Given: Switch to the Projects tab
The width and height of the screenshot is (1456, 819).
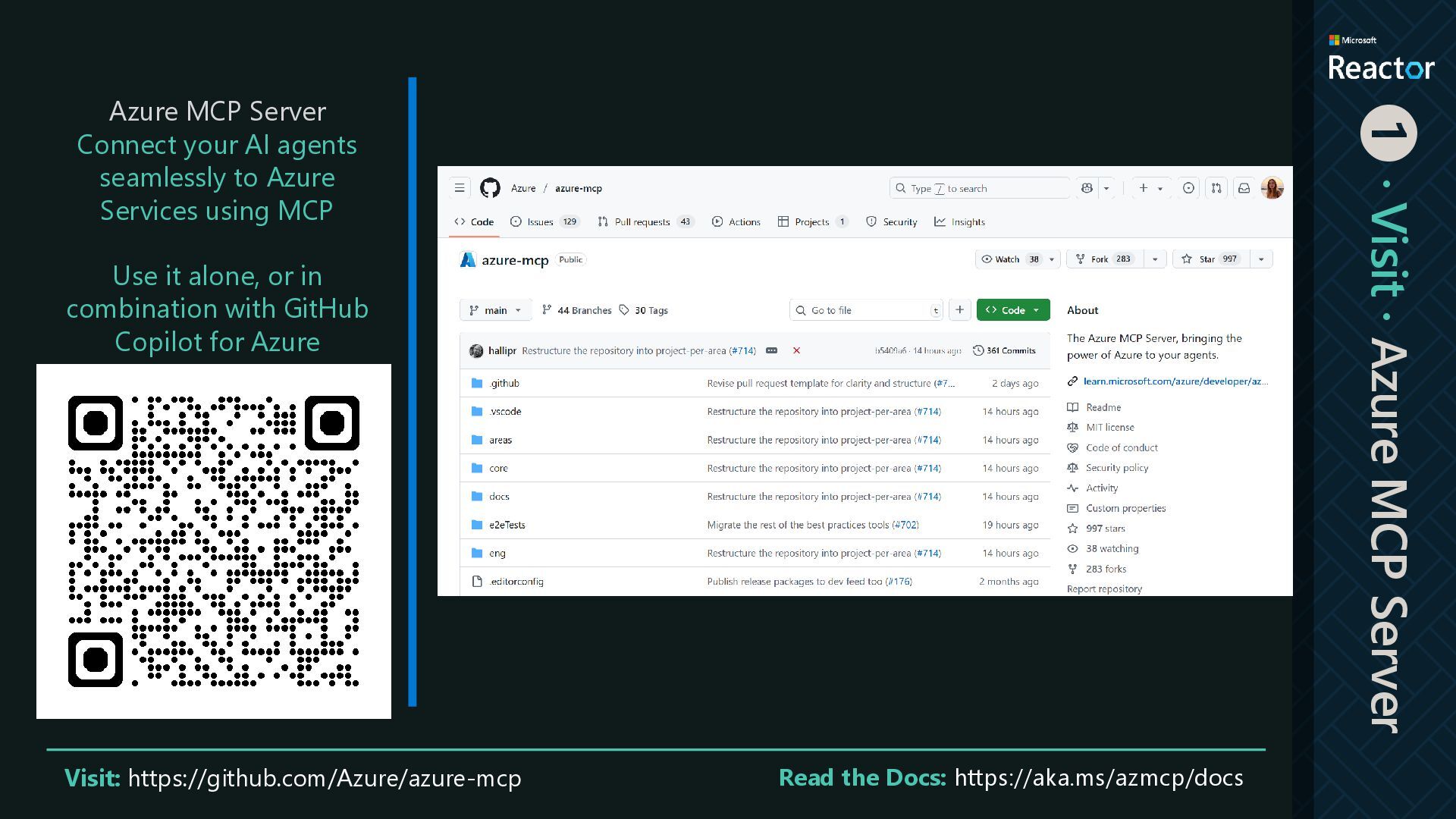Looking at the screenshot, I should pos(813,221).
